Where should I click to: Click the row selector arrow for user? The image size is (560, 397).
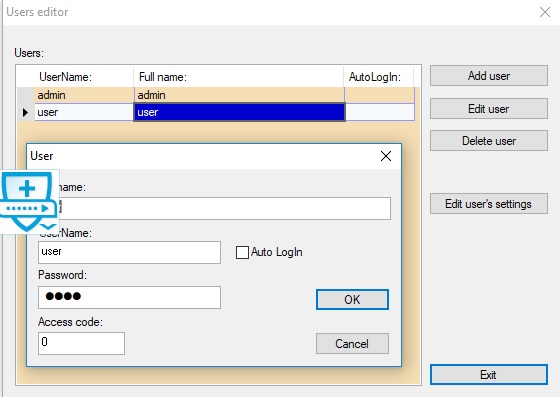pyautogui.click(x=25, y=112)
